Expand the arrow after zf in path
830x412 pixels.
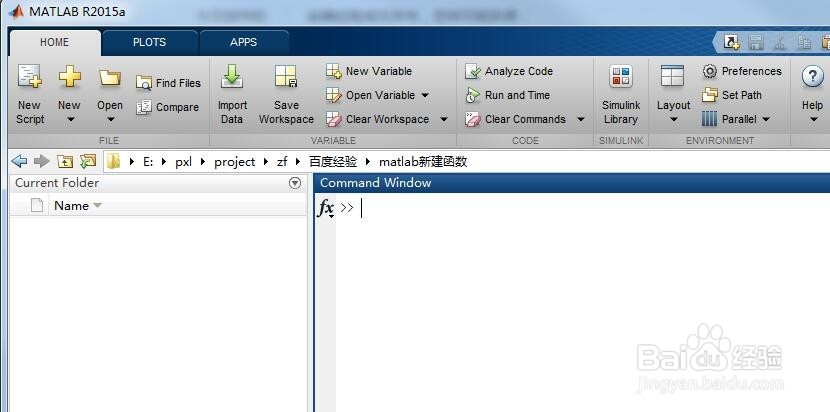[x=299, y=162]
